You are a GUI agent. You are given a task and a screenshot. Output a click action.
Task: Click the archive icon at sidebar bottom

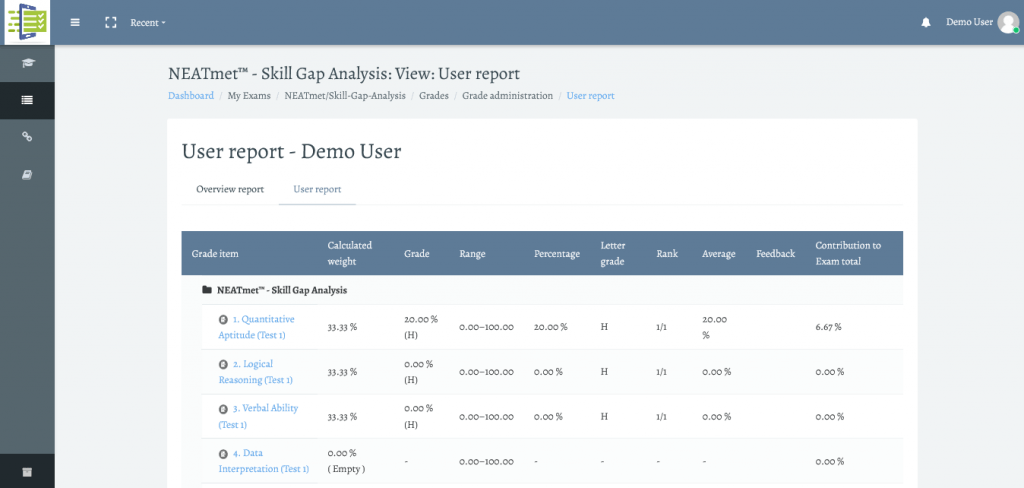coord(27,472)
